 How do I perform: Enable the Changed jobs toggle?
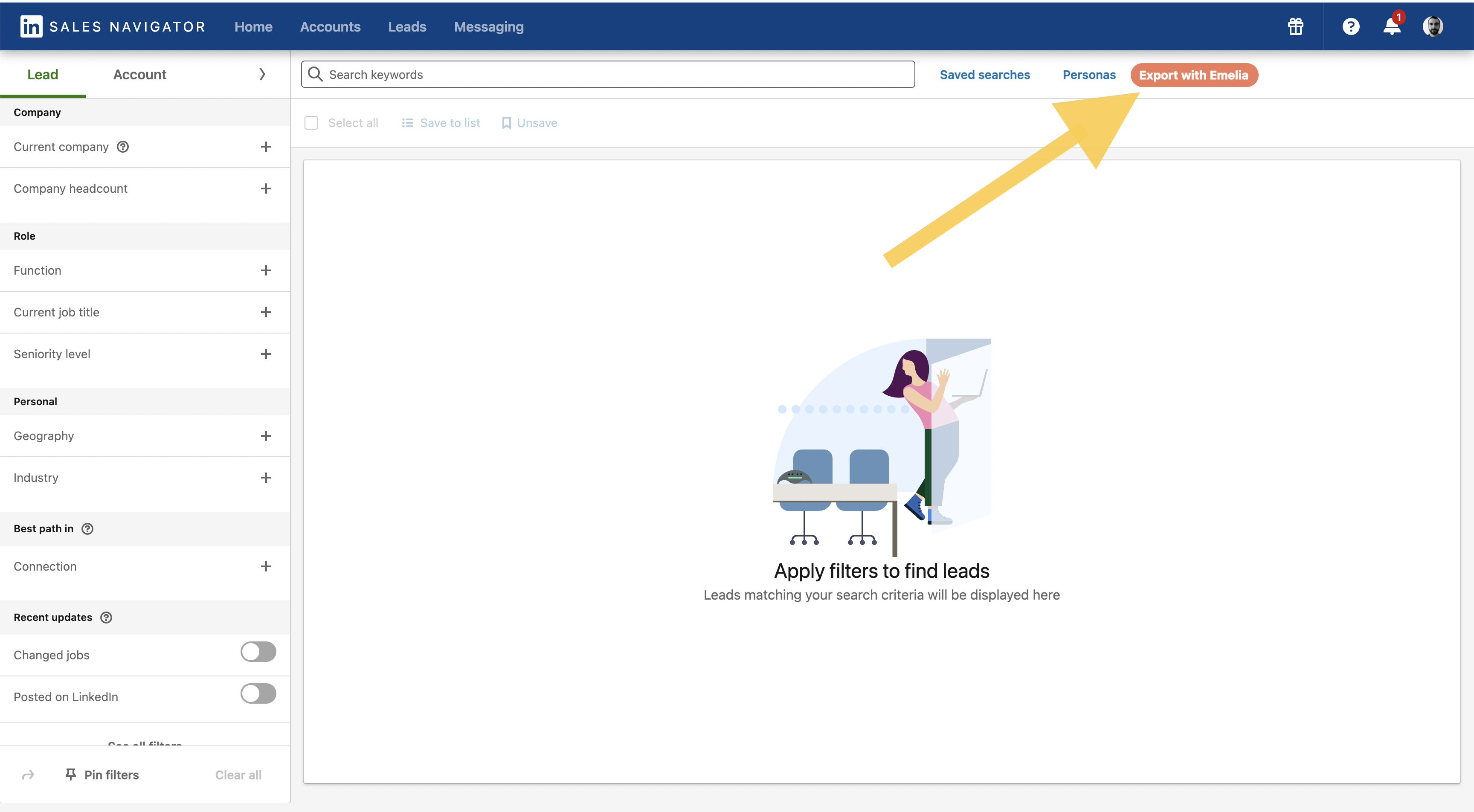click(x=258, y=652)
